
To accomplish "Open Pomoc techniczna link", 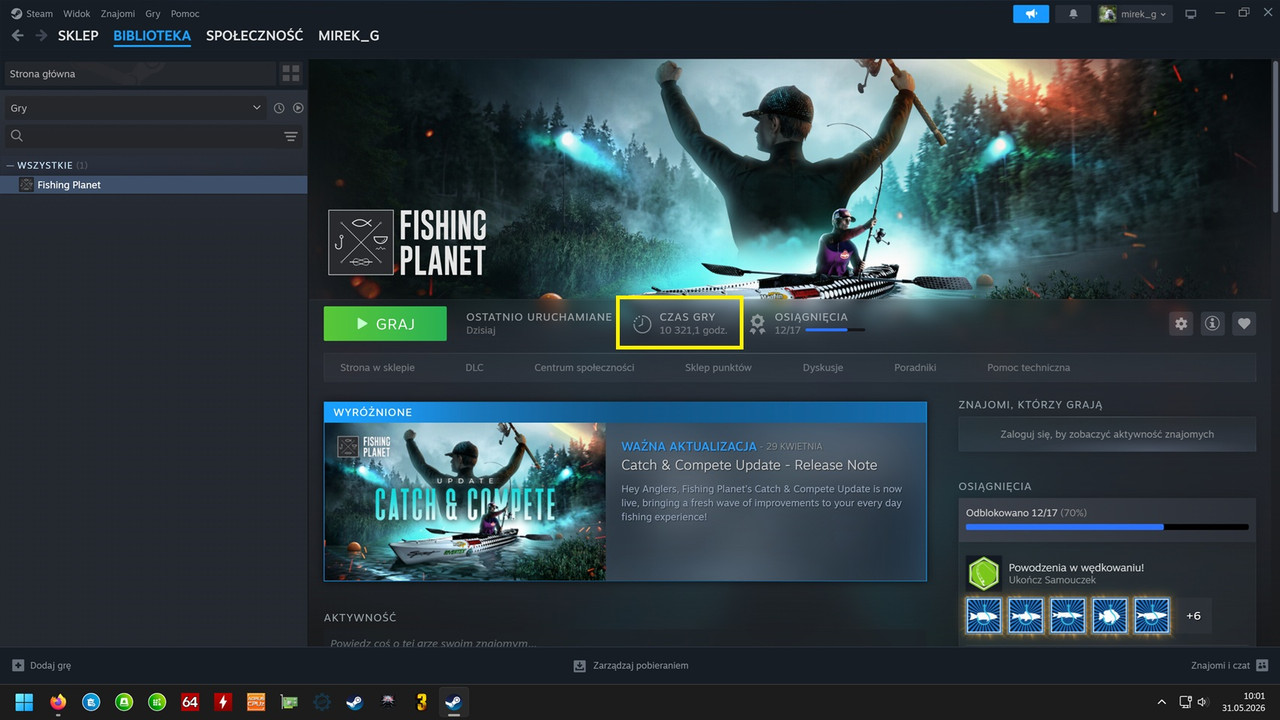I will [x=1028, y=368].
